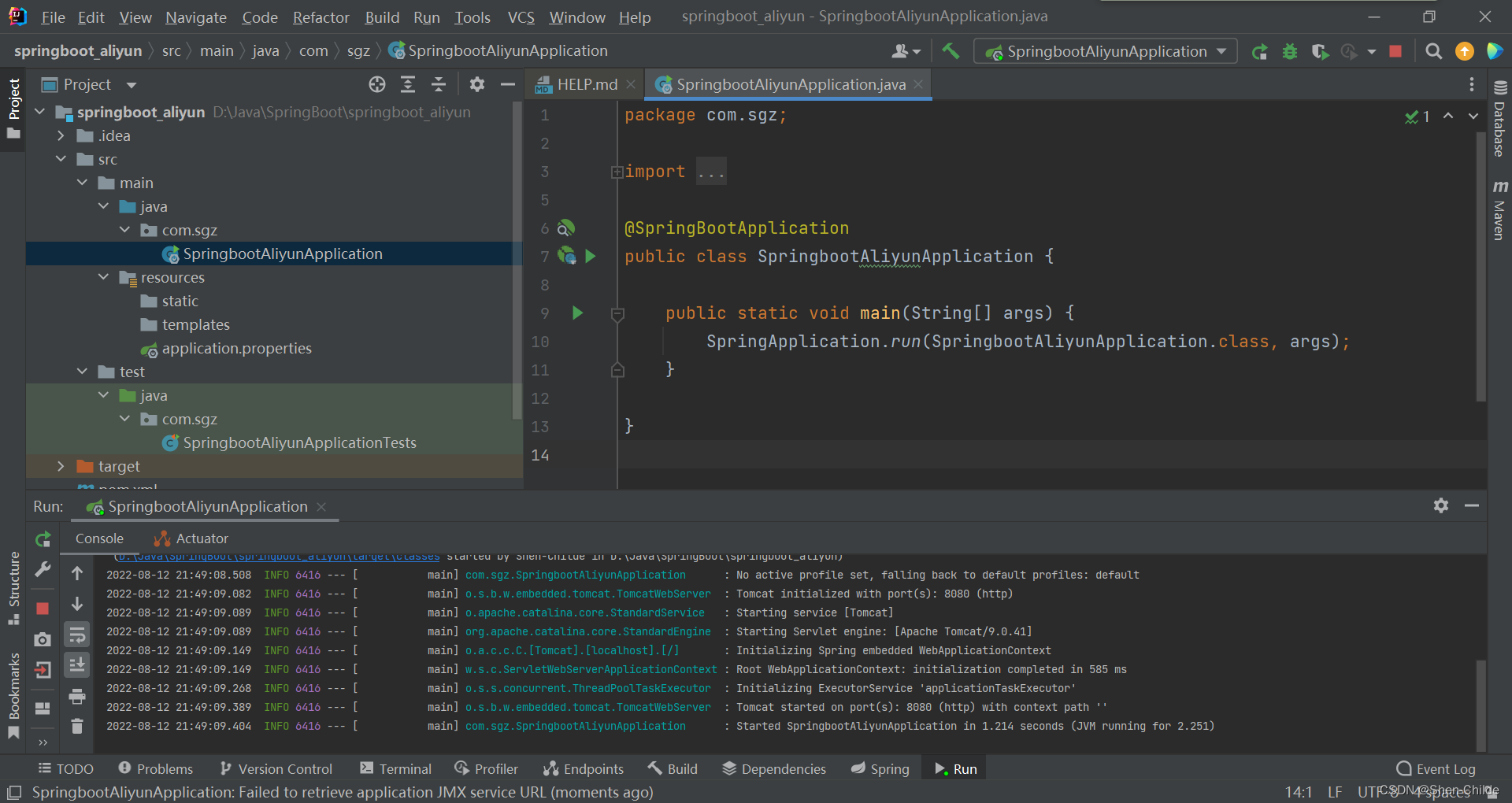This screenshot has width=1512, height=803.
Task: Rerun SpringbootAliyunApplication in Run panel
Action: click(x=43, y=539)
